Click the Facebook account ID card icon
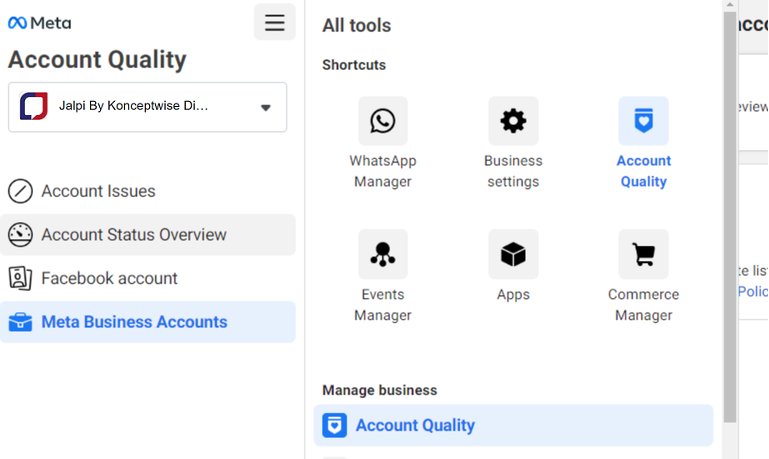This screenshot has height=459, width=769. coord(20,279)
